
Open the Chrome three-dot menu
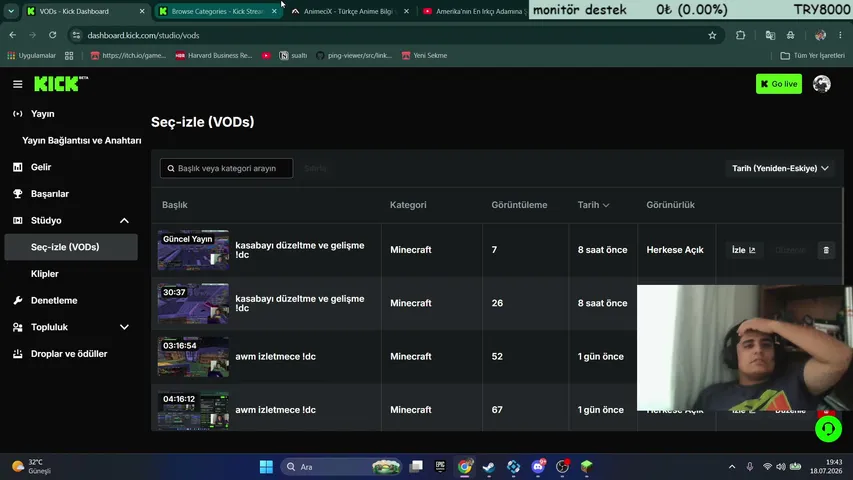(x=840, y=35)
